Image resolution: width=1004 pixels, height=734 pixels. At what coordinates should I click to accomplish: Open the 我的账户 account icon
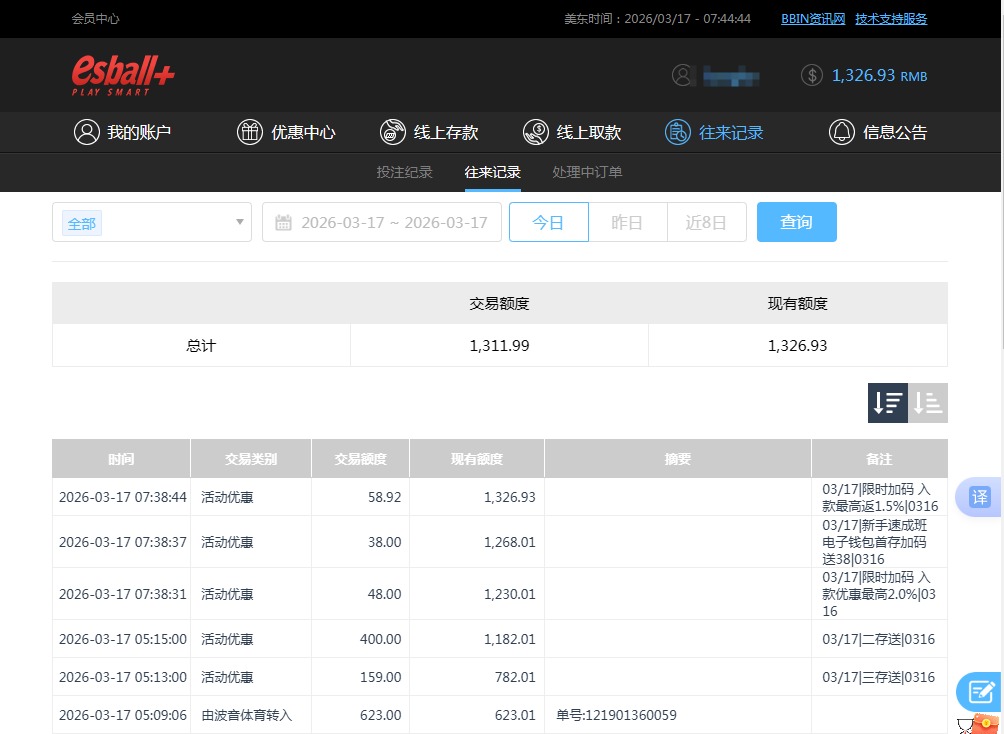[x=86, y=131]
